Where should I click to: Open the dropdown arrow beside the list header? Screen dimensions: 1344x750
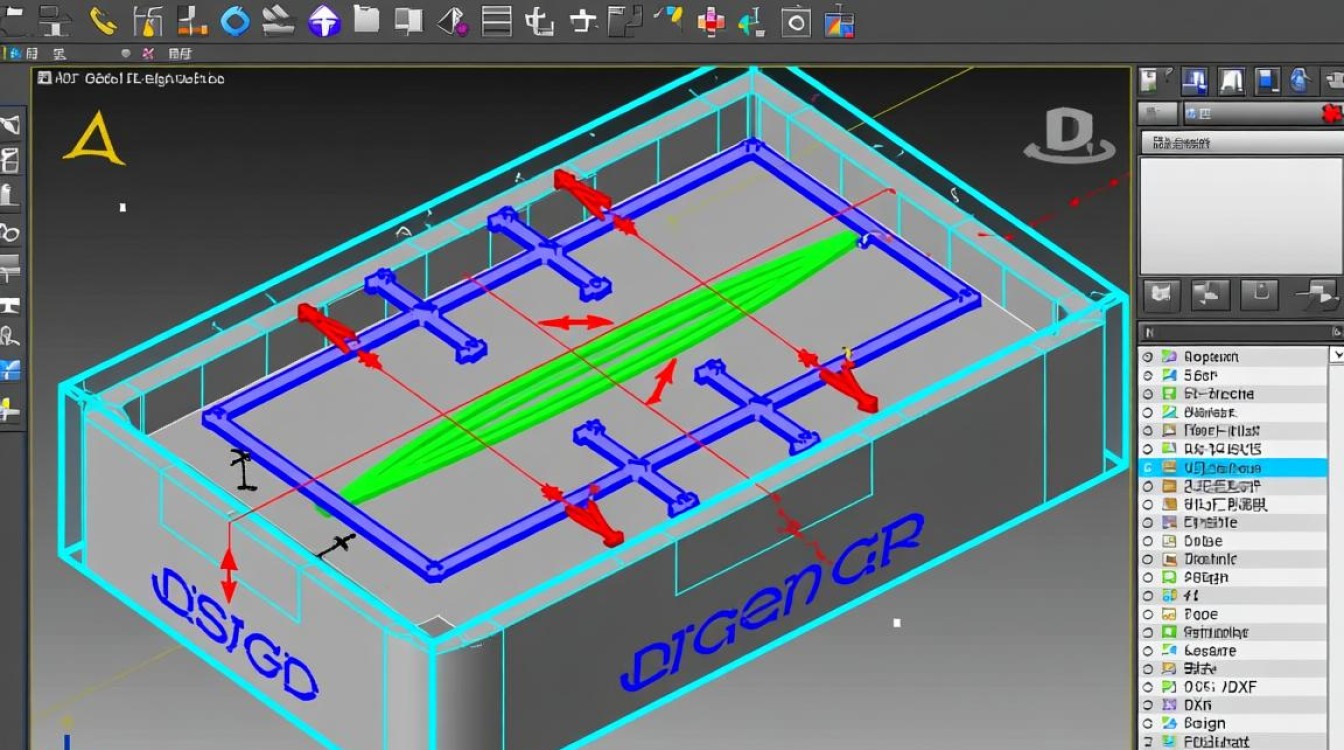tap(1337, 355)
